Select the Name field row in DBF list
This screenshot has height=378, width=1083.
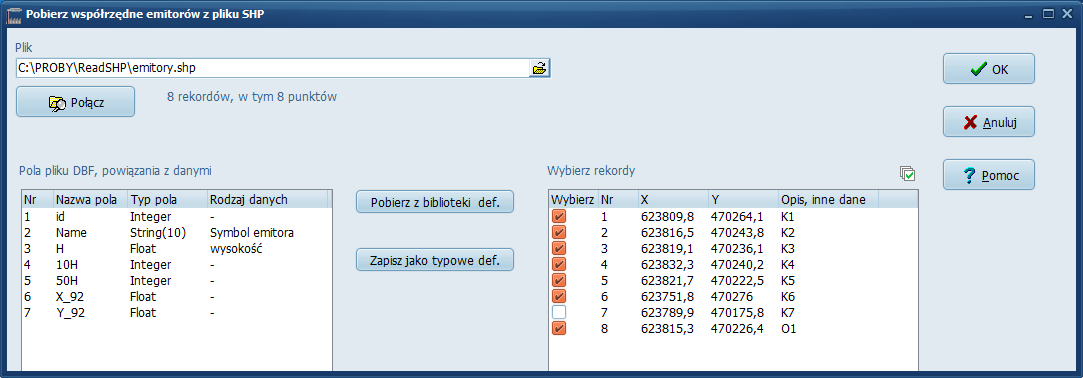click(177, 233)
